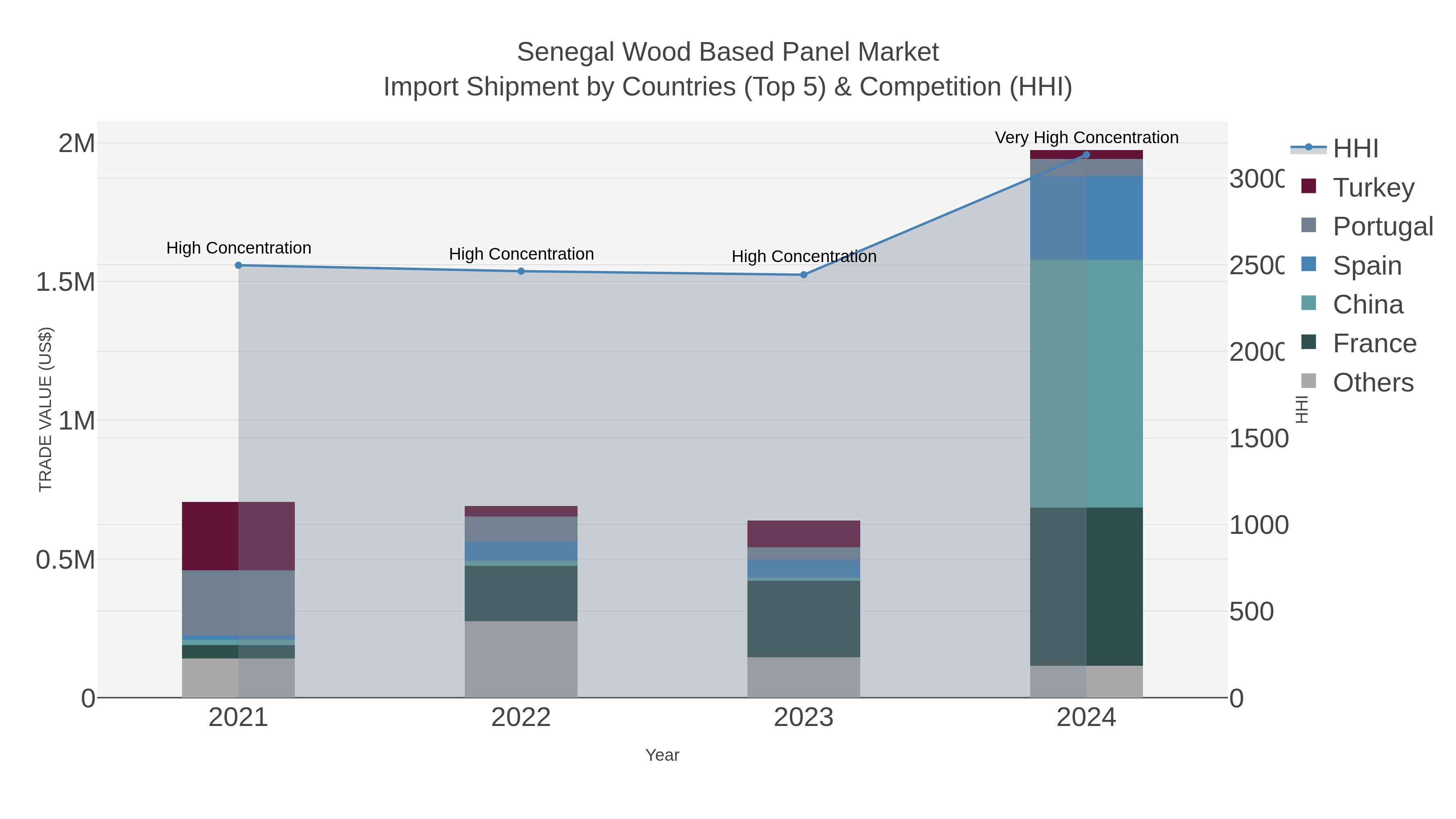Click the France segment in the 2024 bar

tap(1086, 586)
